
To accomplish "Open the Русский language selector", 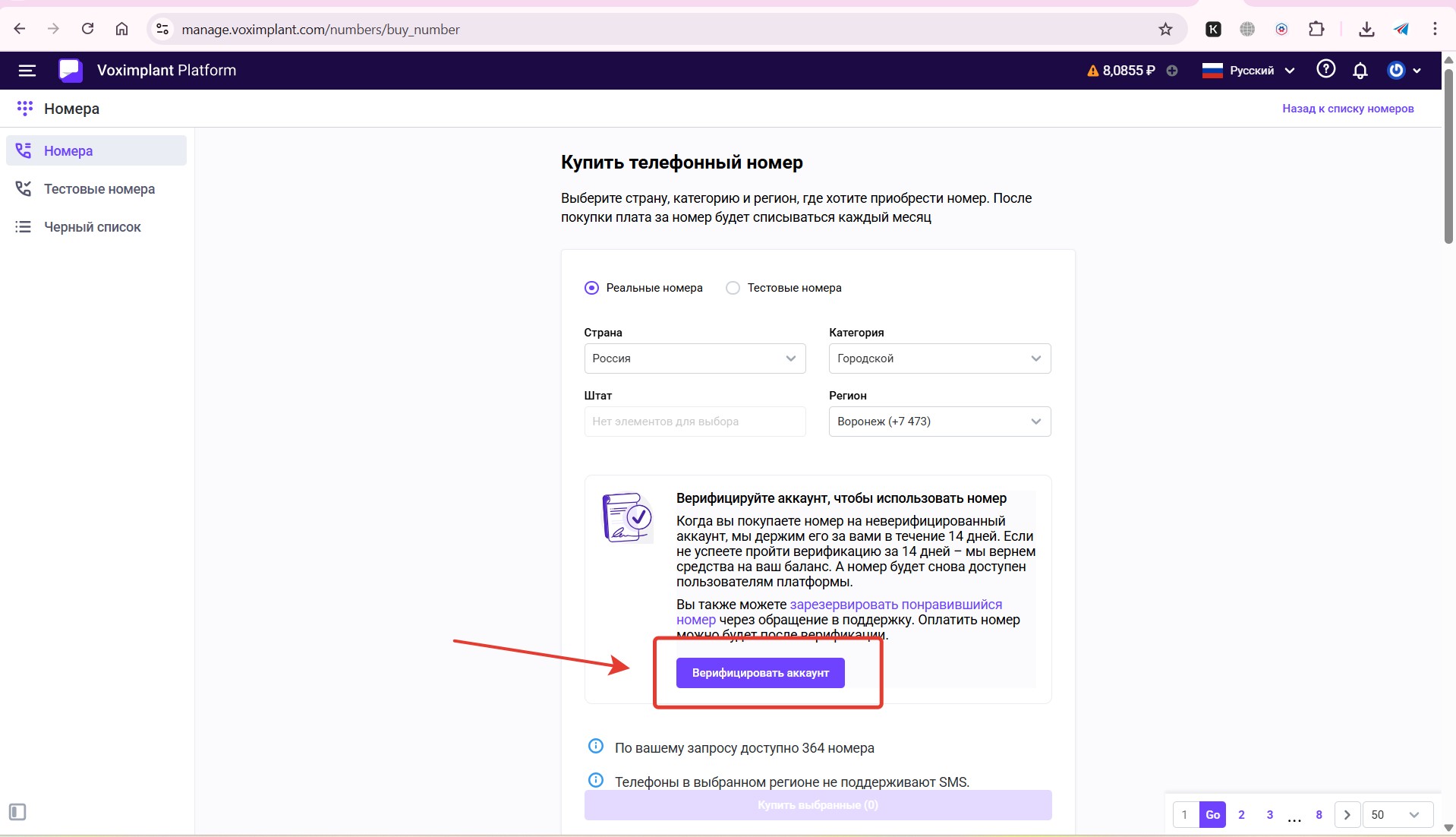I will click(1249, 71).
